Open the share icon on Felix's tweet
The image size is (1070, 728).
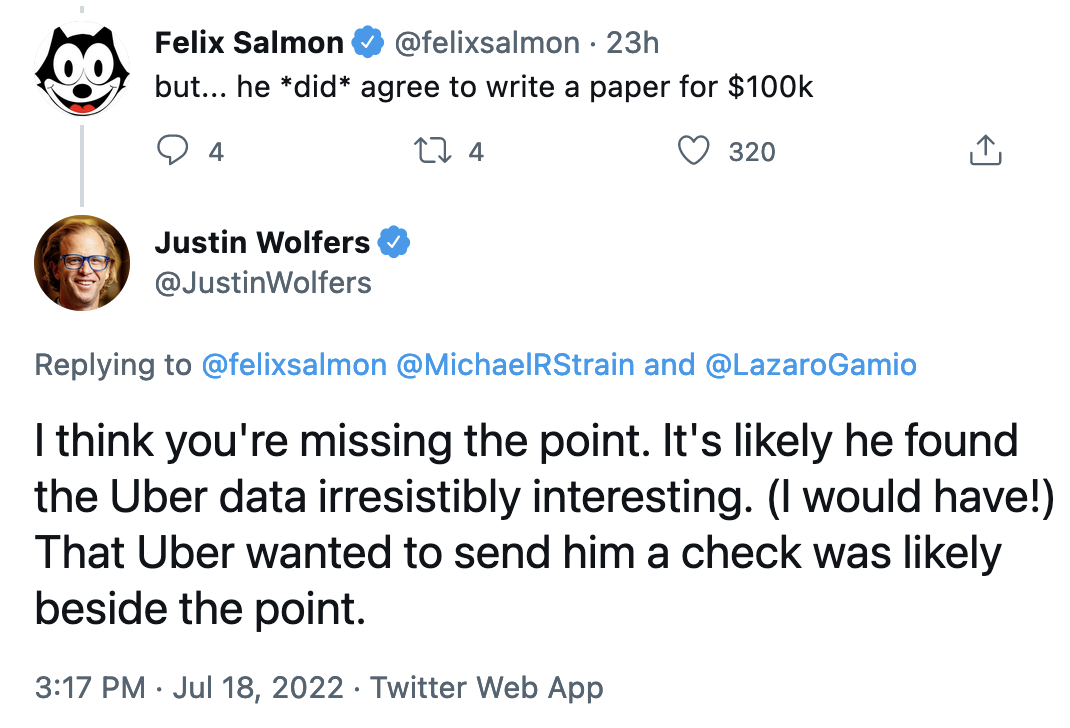coord(985,151)
